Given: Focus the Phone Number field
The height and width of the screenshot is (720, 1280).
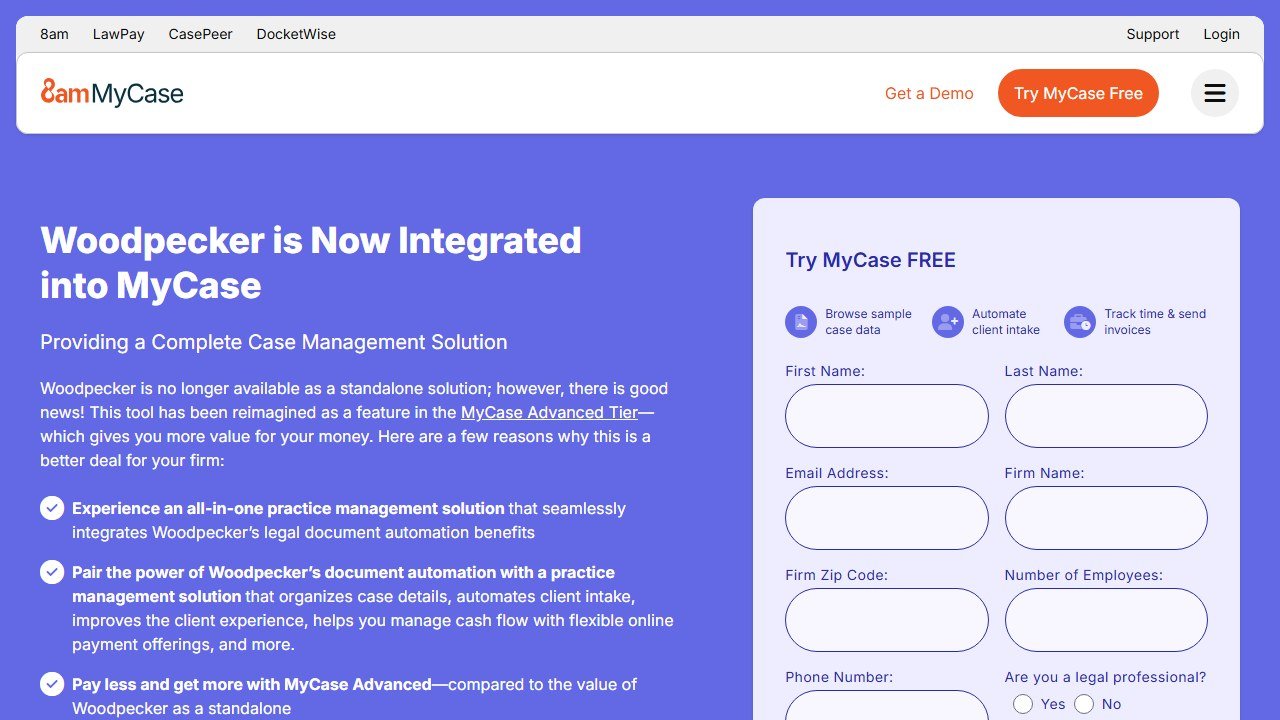Looking at the screenshot, I should pyautogui.click(x=887, y=705).
